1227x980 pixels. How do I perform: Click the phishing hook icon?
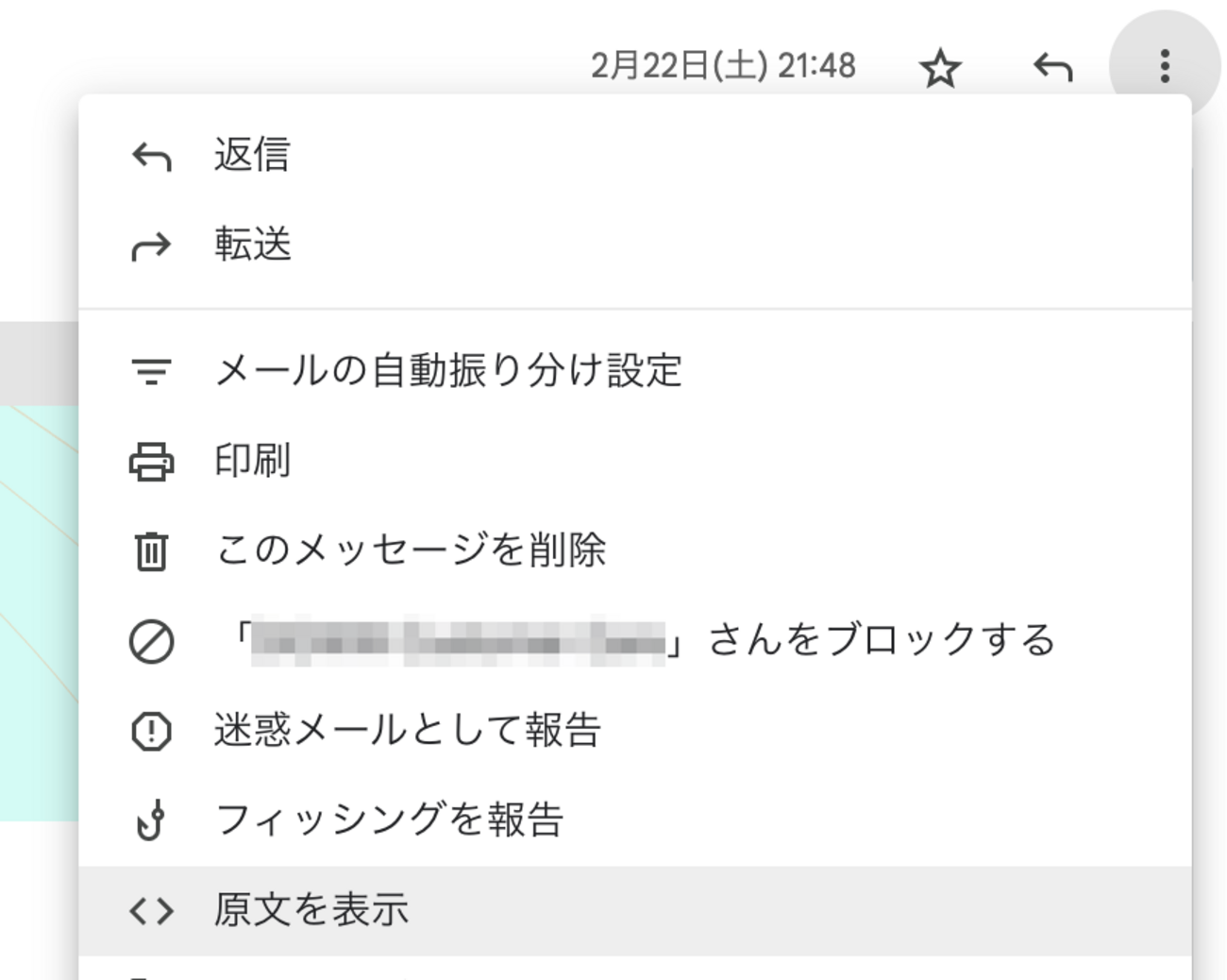[x=151, y=820]
